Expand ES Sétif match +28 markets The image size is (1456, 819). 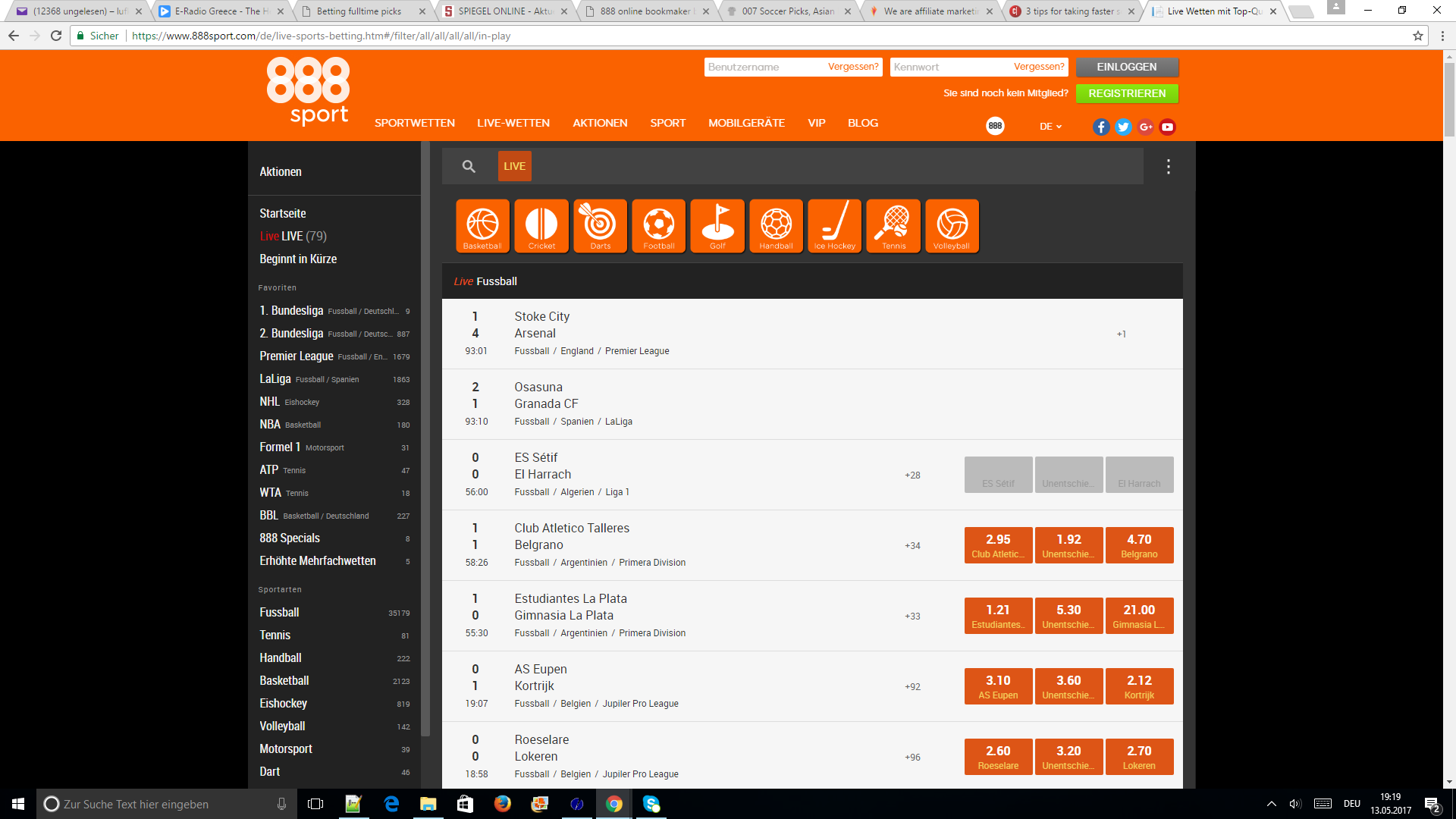(x=912, y=475)
